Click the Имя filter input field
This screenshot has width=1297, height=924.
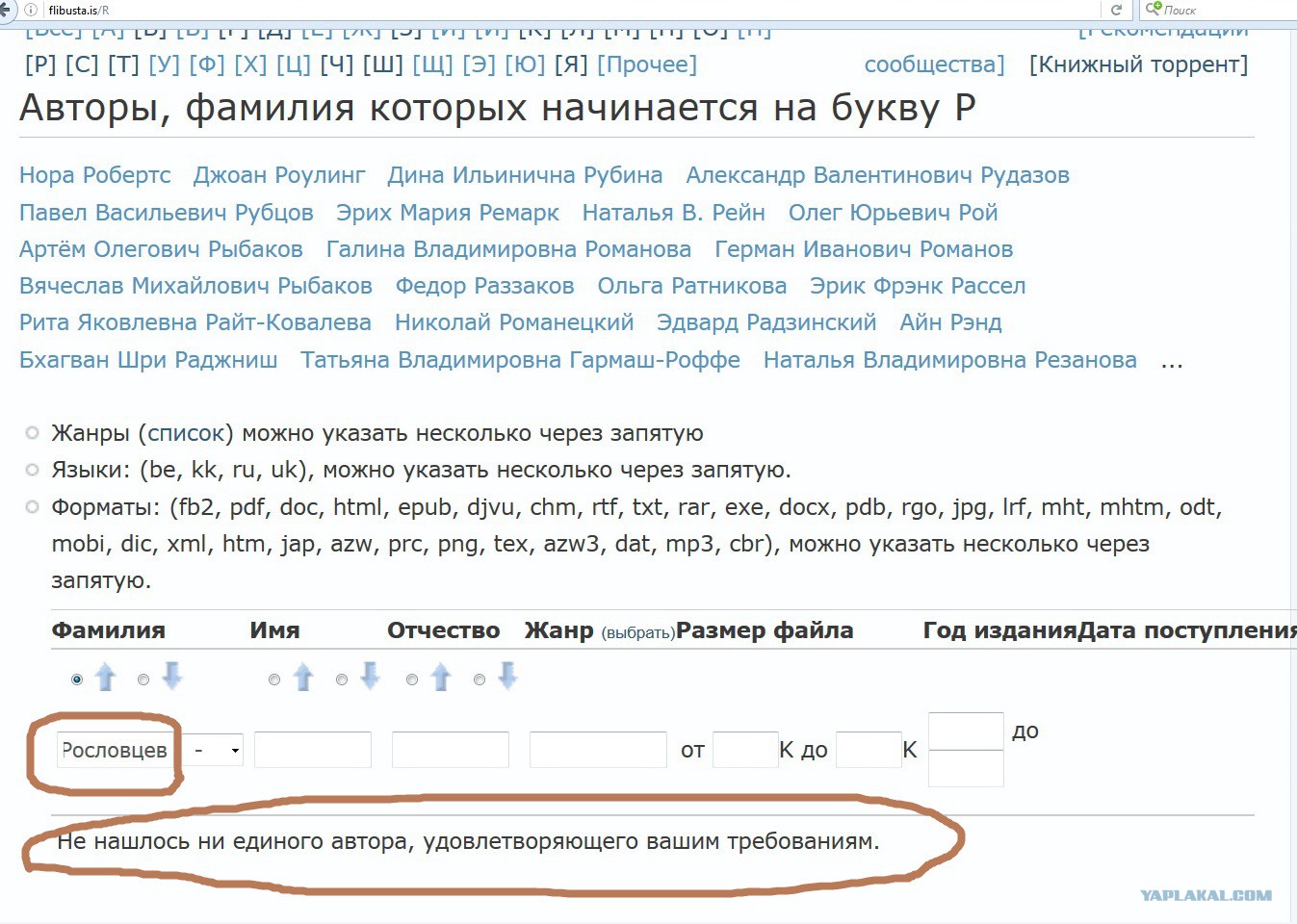point(313,750)
